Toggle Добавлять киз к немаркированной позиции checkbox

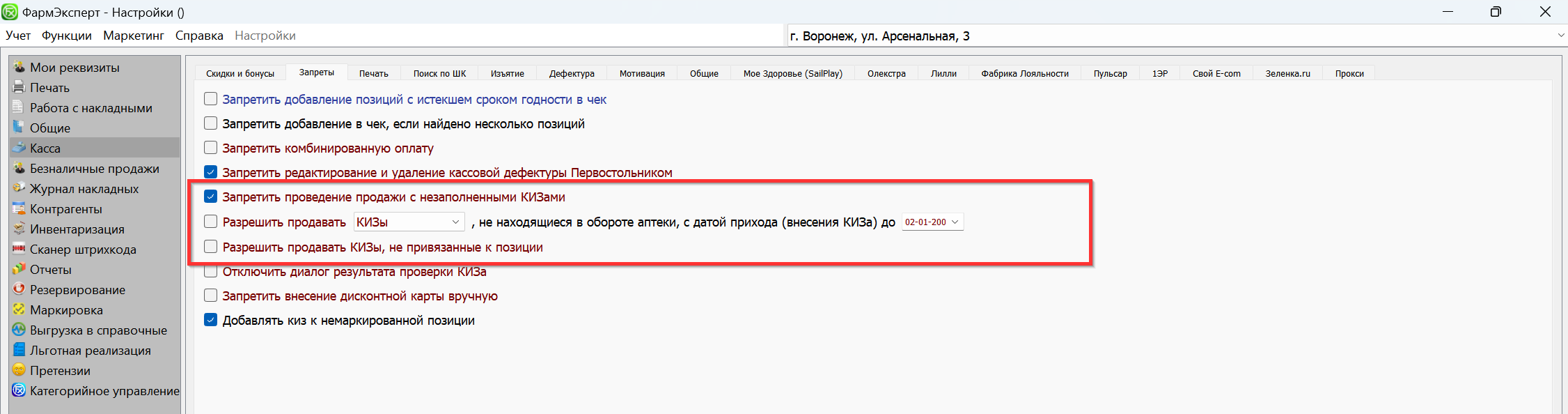tap(210, 320)
